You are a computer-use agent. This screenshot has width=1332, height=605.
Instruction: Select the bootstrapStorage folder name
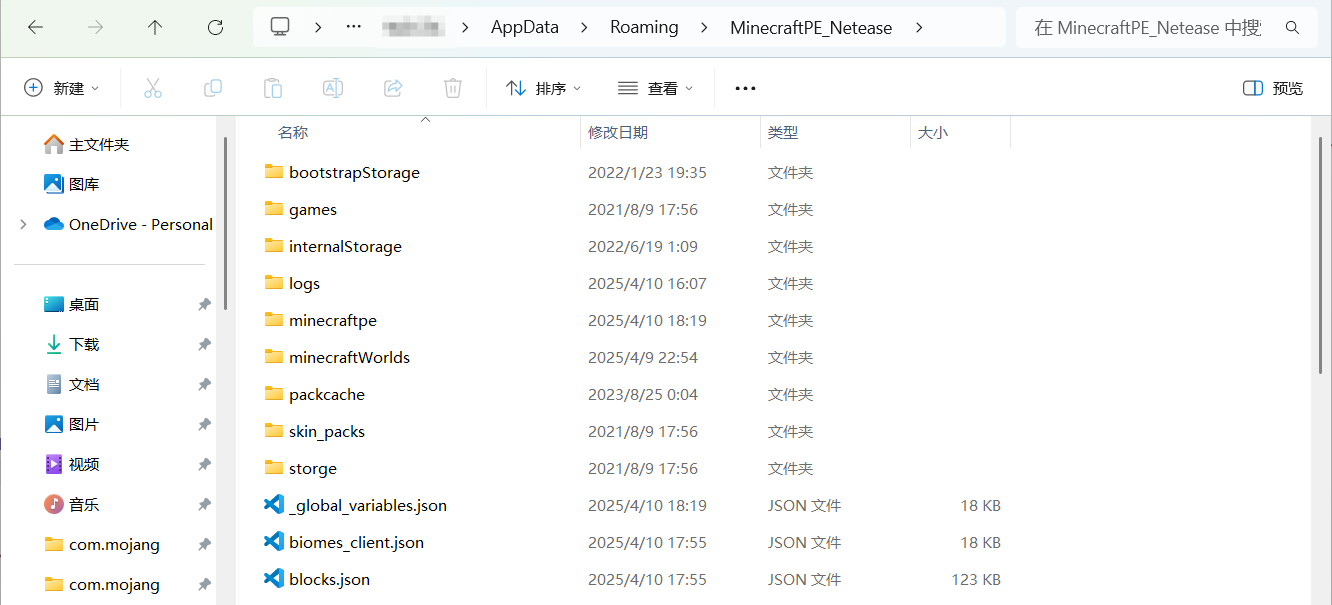pyautogui.click(x=354, y=172)
